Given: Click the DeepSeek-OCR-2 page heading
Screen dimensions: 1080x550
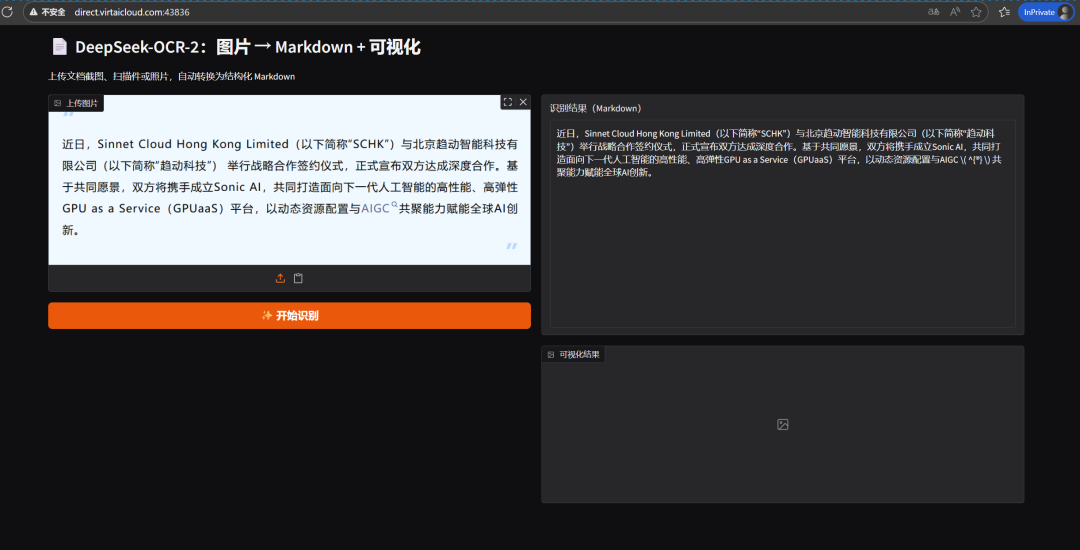Looking at the screenshot, I should pos(248,47).
